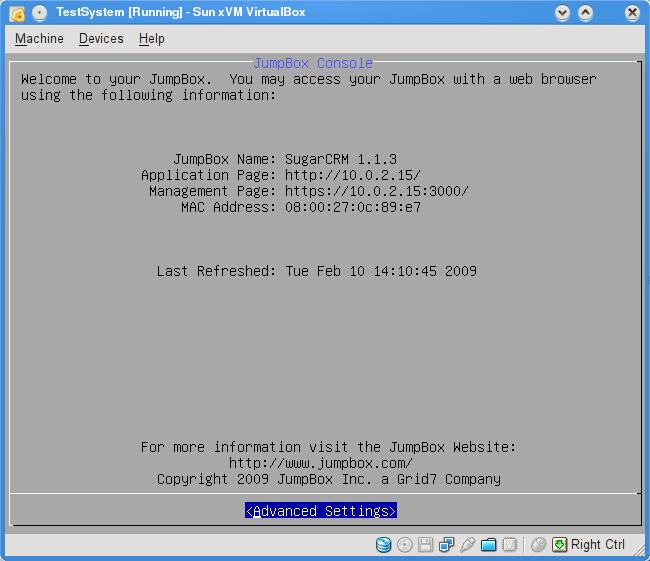Click the VirtualBox window menu icon in title bar
This screenshot has width=650, height=561.
click(17, 13)
